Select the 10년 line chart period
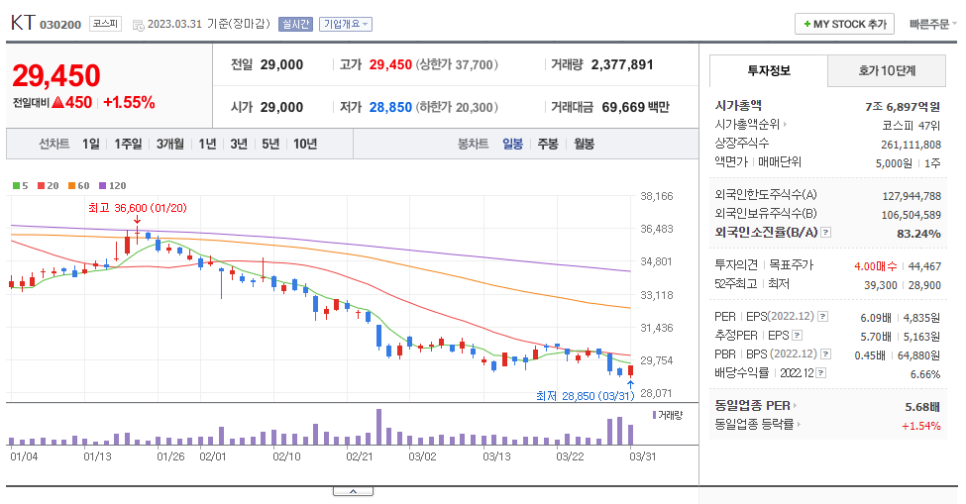 pyautogui.click(x=305, y=144)
